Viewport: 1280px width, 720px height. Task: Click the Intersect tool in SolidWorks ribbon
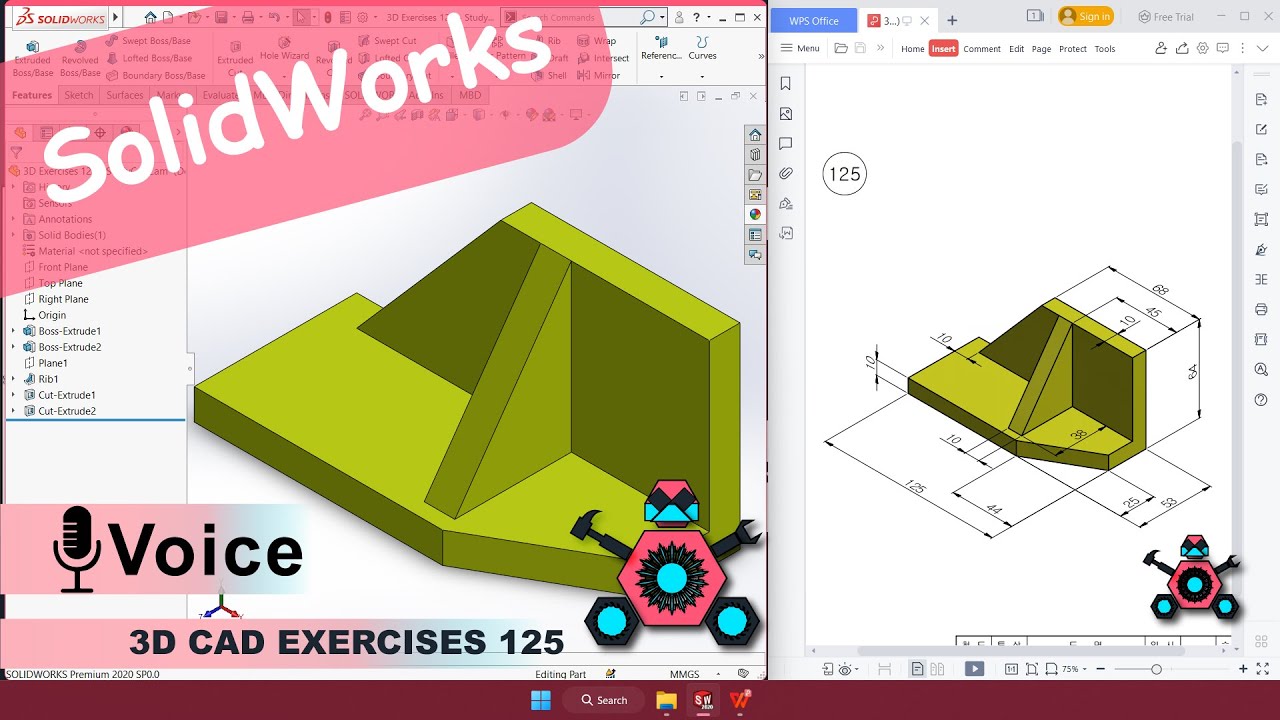[x=604, y=58]
